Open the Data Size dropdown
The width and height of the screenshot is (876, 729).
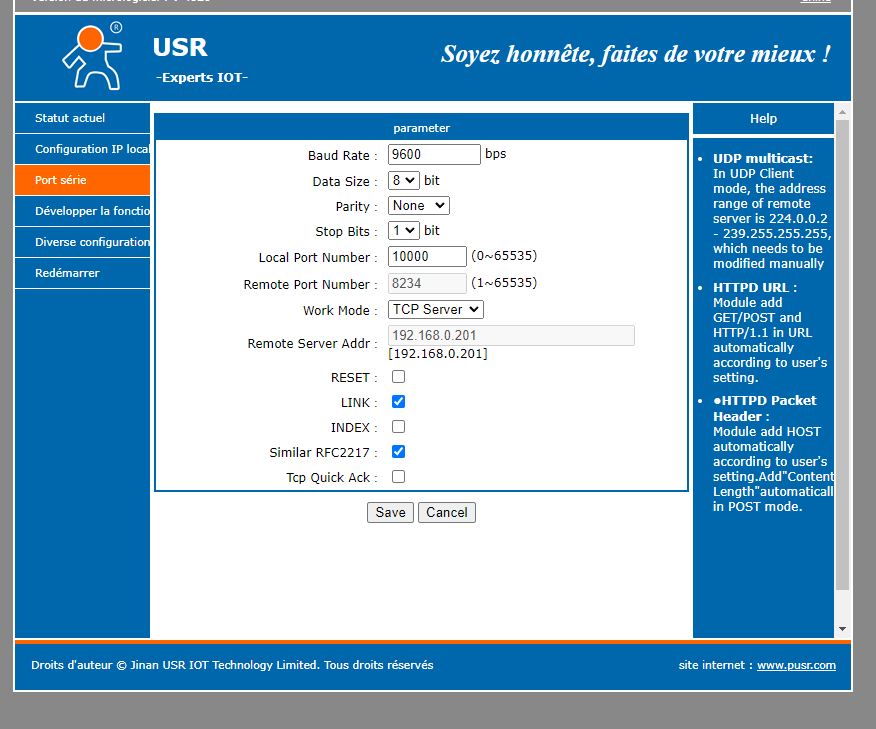coord(403,180)
